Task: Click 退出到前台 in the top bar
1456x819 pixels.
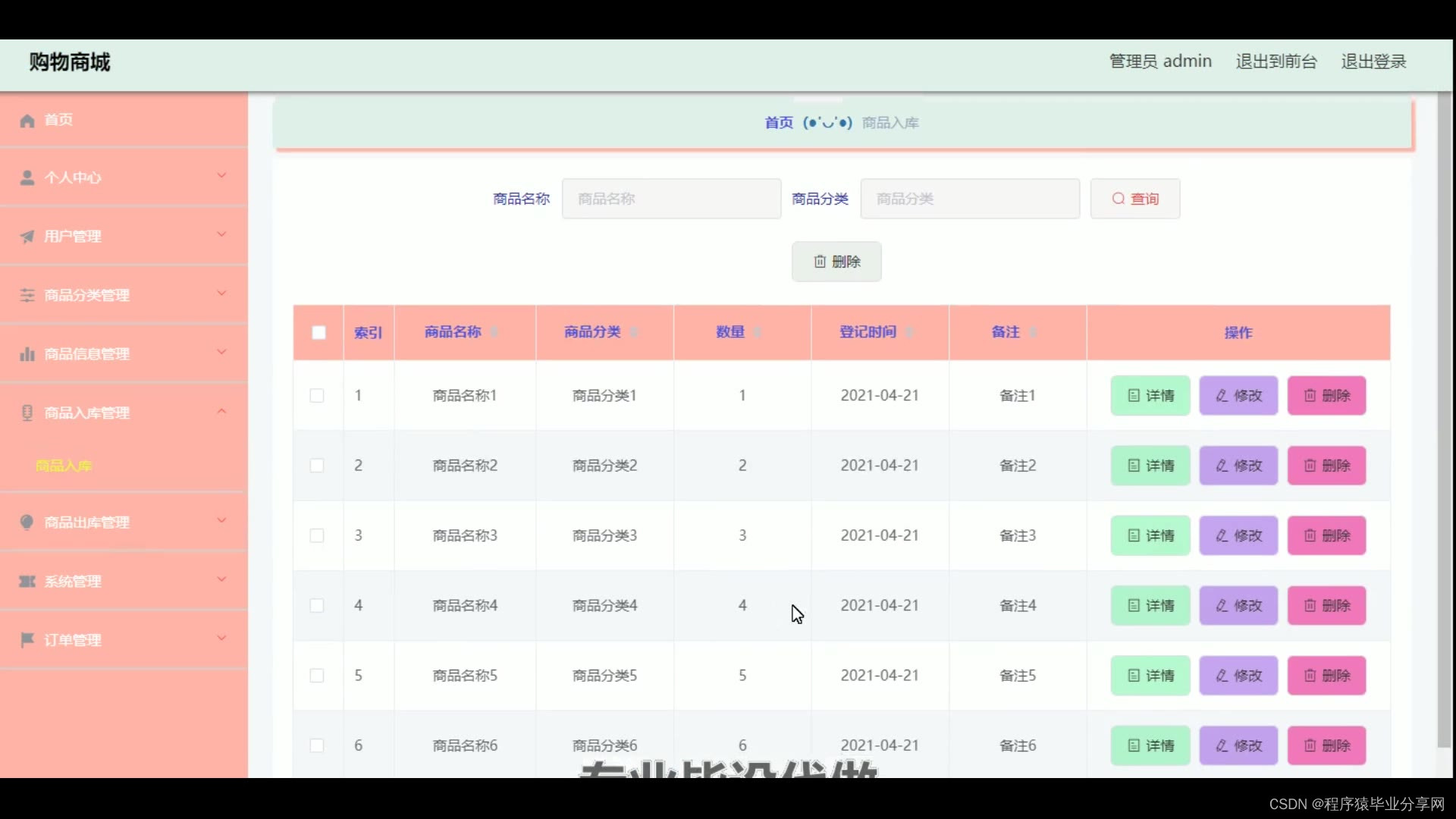Action: point(1276,61)
